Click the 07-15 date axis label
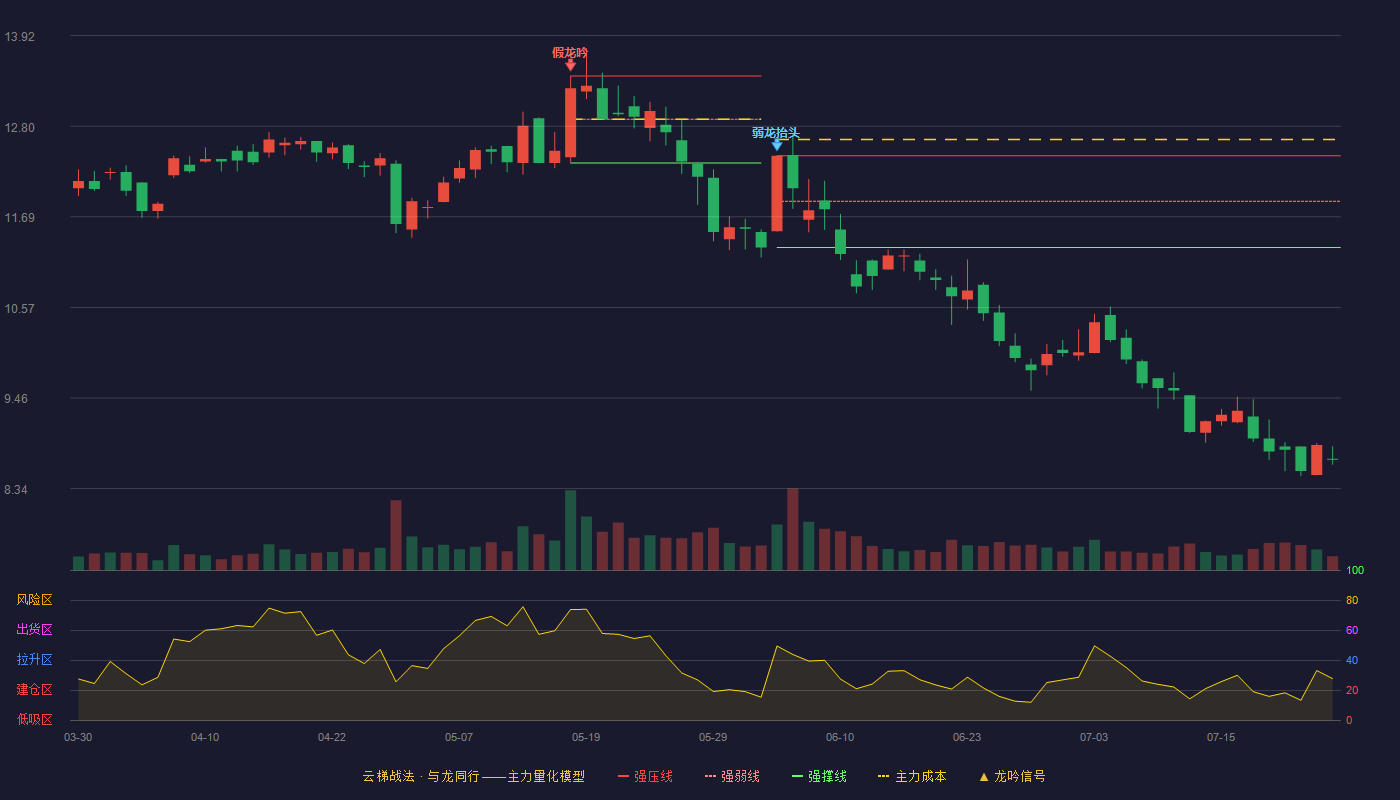This screenshot has width=1400, height=800. pos(1221,737)
